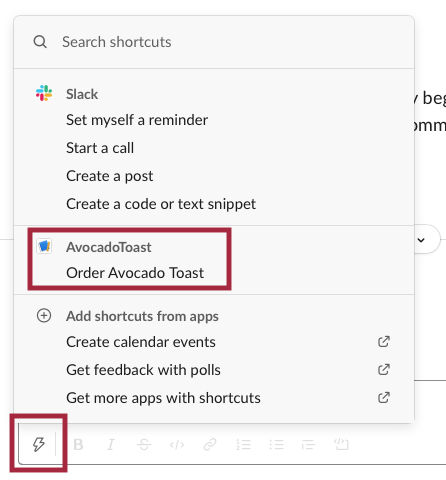The image size is (446, 480).
Task: Expand the chevron dropdown at right edge
Action: pyautogui.click(x=421, y=240)
